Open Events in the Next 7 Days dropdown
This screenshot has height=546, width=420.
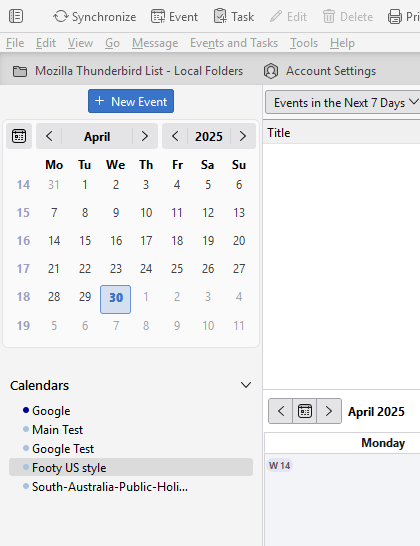(343, 103)
